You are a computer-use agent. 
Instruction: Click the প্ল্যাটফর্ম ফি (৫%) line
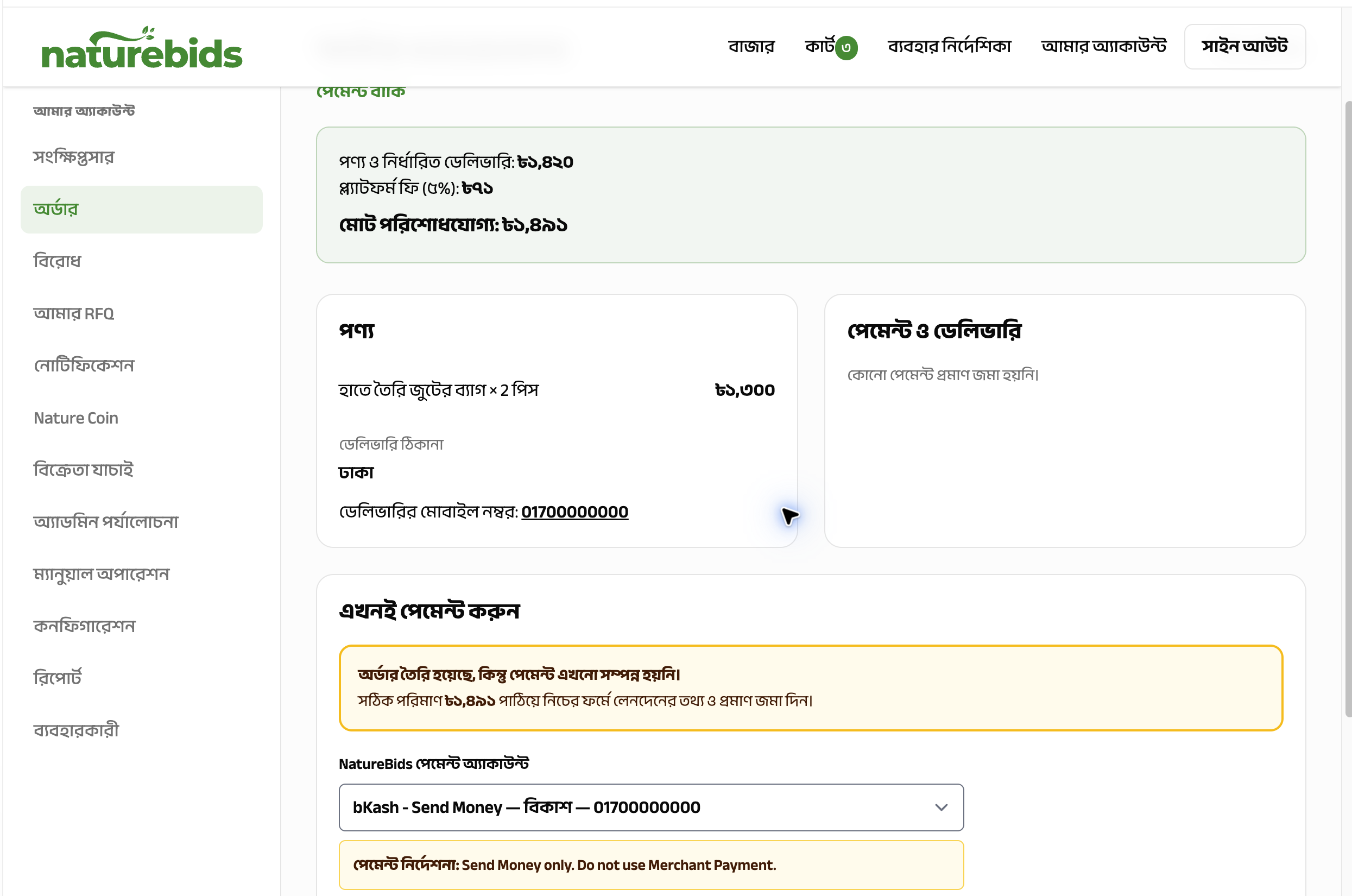pyautogui.click(x=416, y=188)
